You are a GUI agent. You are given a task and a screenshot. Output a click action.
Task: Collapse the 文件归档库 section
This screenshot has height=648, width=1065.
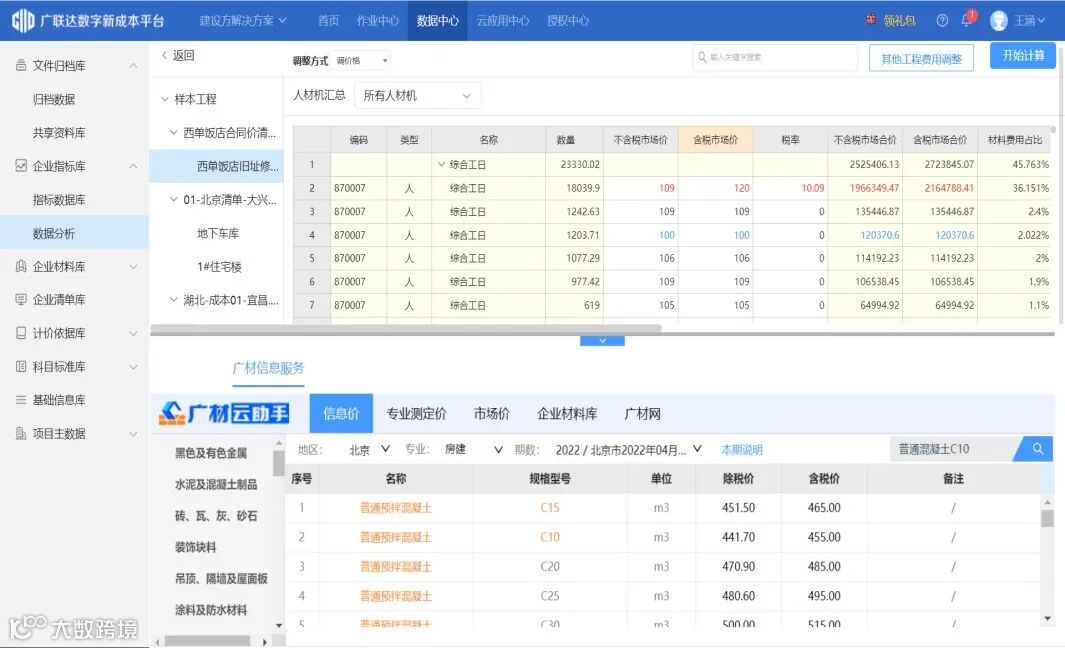click(133, 65)
